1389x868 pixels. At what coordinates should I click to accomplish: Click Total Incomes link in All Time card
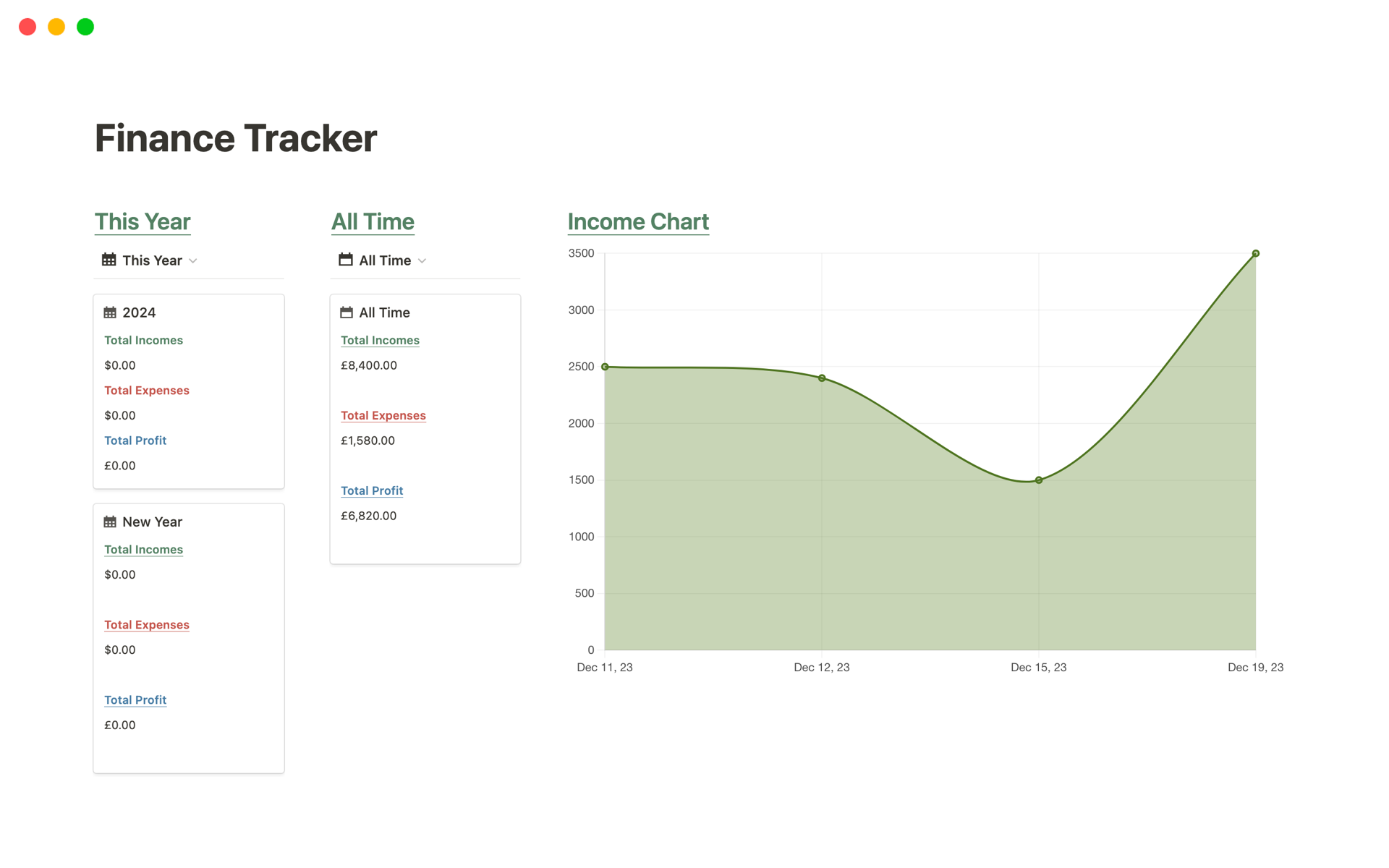[380, 340]
